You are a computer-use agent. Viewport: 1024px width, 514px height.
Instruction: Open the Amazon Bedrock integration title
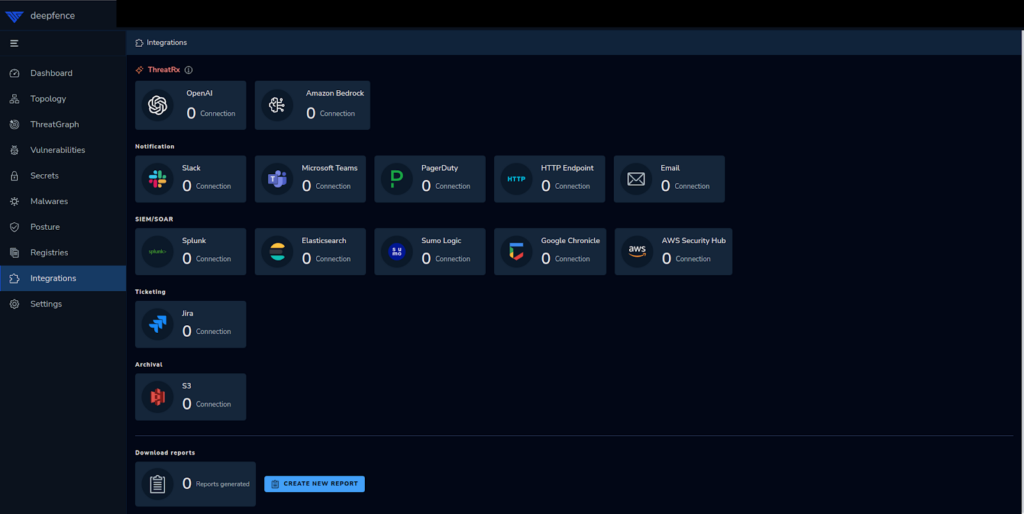(335, 93)
